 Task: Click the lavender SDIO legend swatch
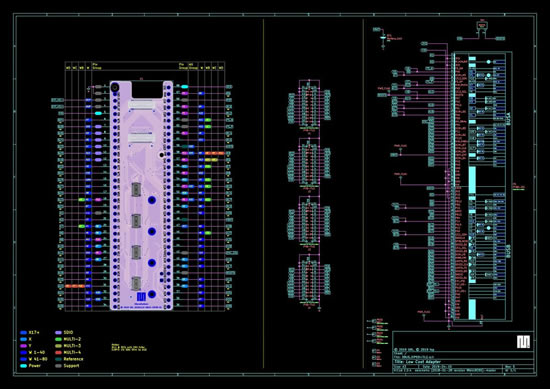(x=59, y=333)
